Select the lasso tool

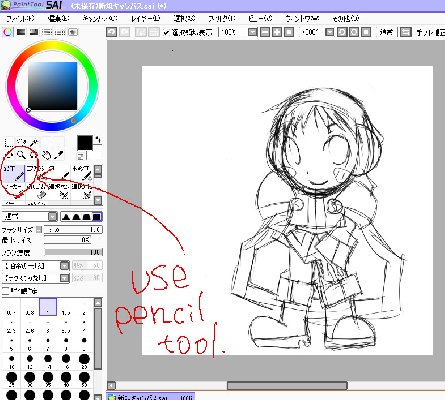point(21,143)
